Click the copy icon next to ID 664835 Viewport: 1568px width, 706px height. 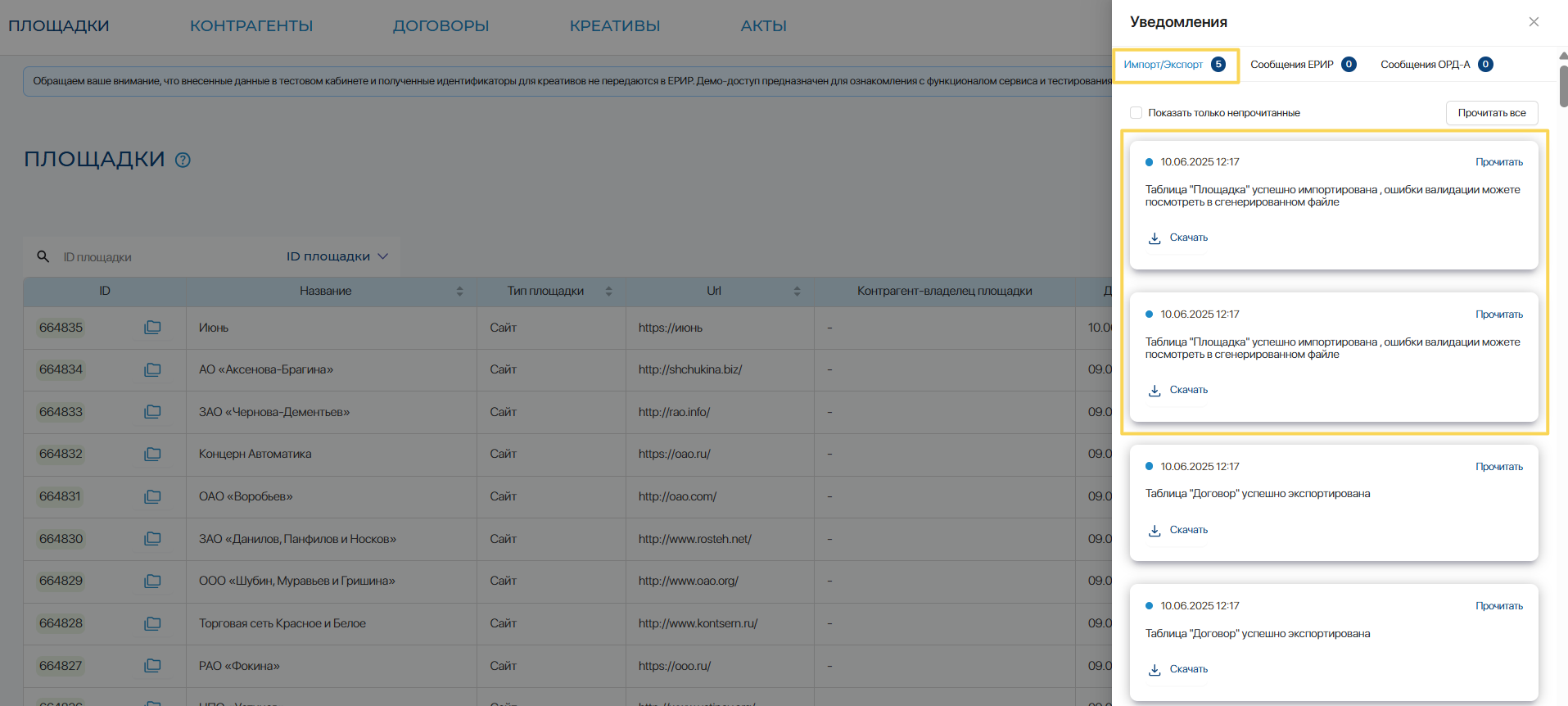point(152,328)
